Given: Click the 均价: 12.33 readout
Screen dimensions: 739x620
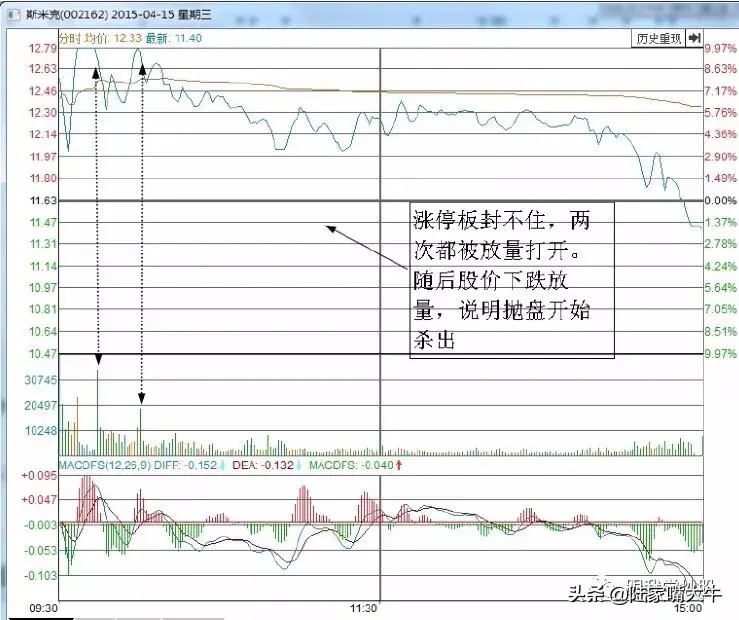Looking at the screenshot, I should click(x=112, y=38).
